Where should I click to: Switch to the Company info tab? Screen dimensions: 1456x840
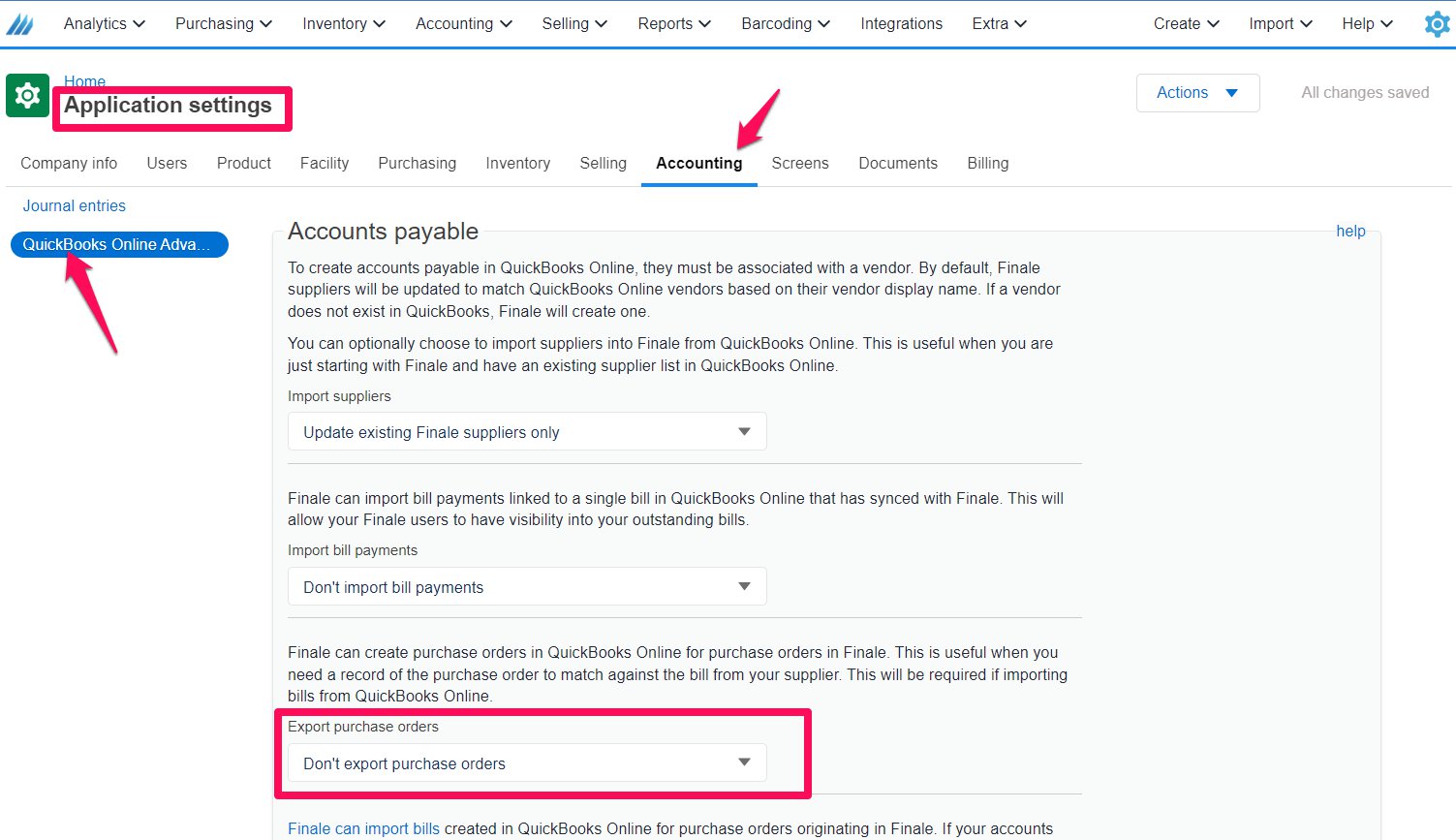coord(69,163)
